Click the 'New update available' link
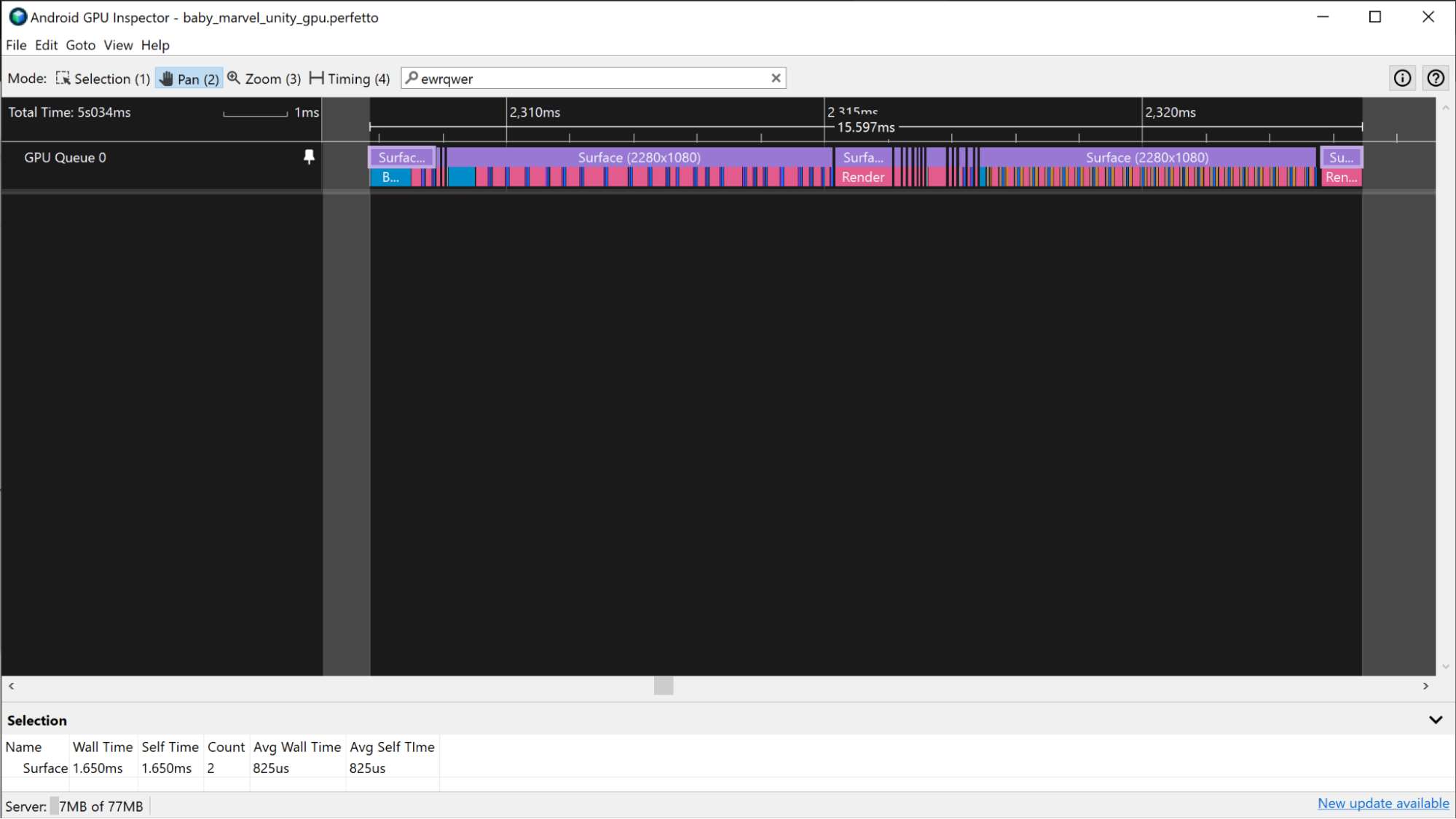Screen dimensions: 1456x819 pyautogui.click(x=1383, y=803)
